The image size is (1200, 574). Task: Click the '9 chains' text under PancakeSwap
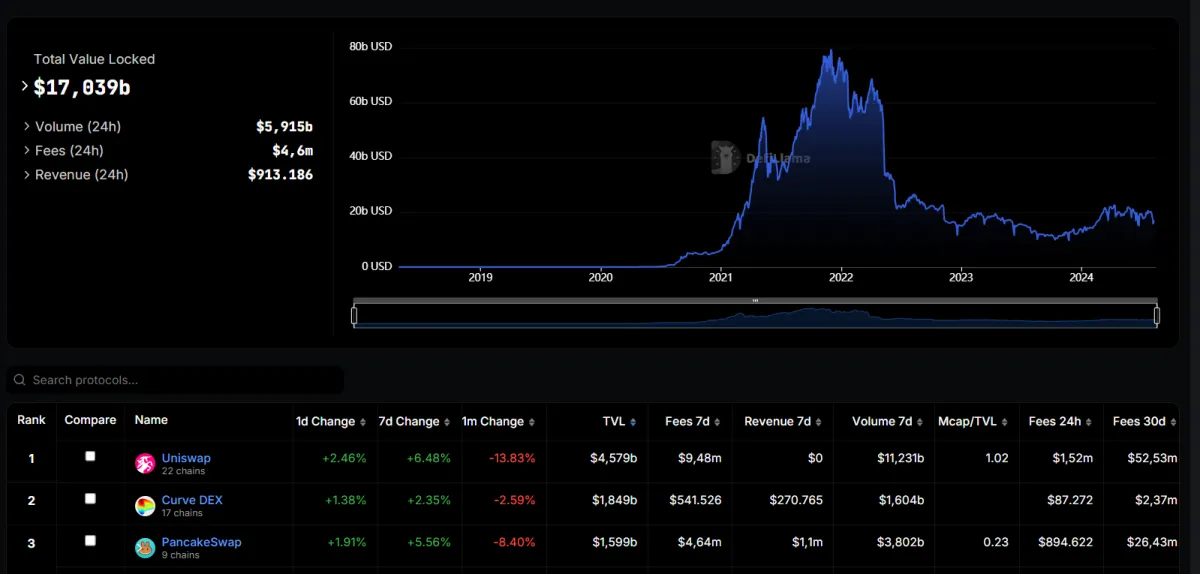[x=180, y=555]
